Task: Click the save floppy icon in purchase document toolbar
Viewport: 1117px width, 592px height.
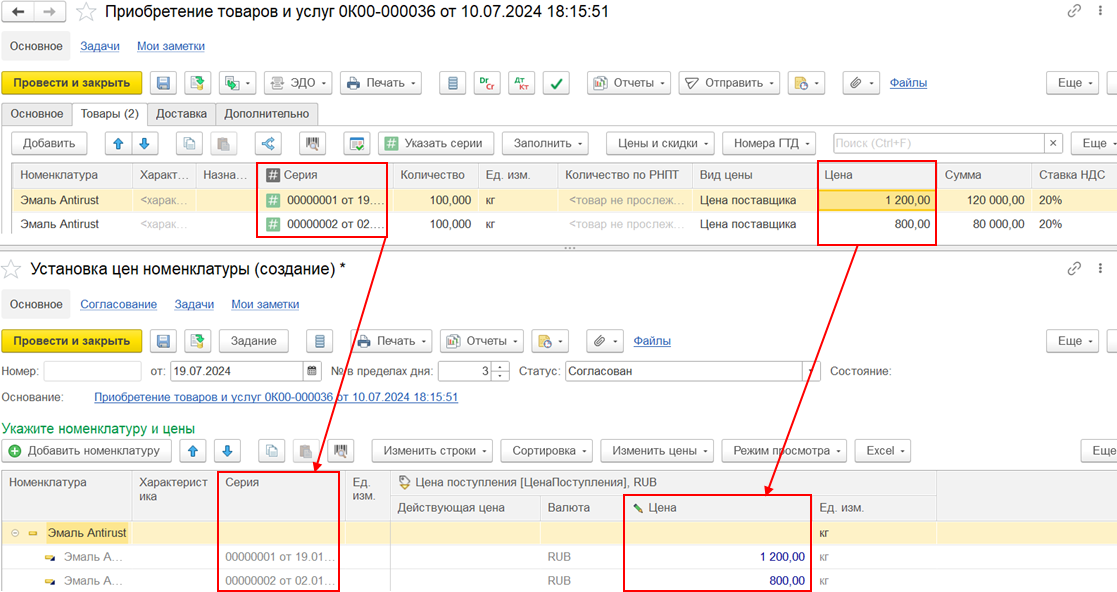Action: (x=164, y=83)
